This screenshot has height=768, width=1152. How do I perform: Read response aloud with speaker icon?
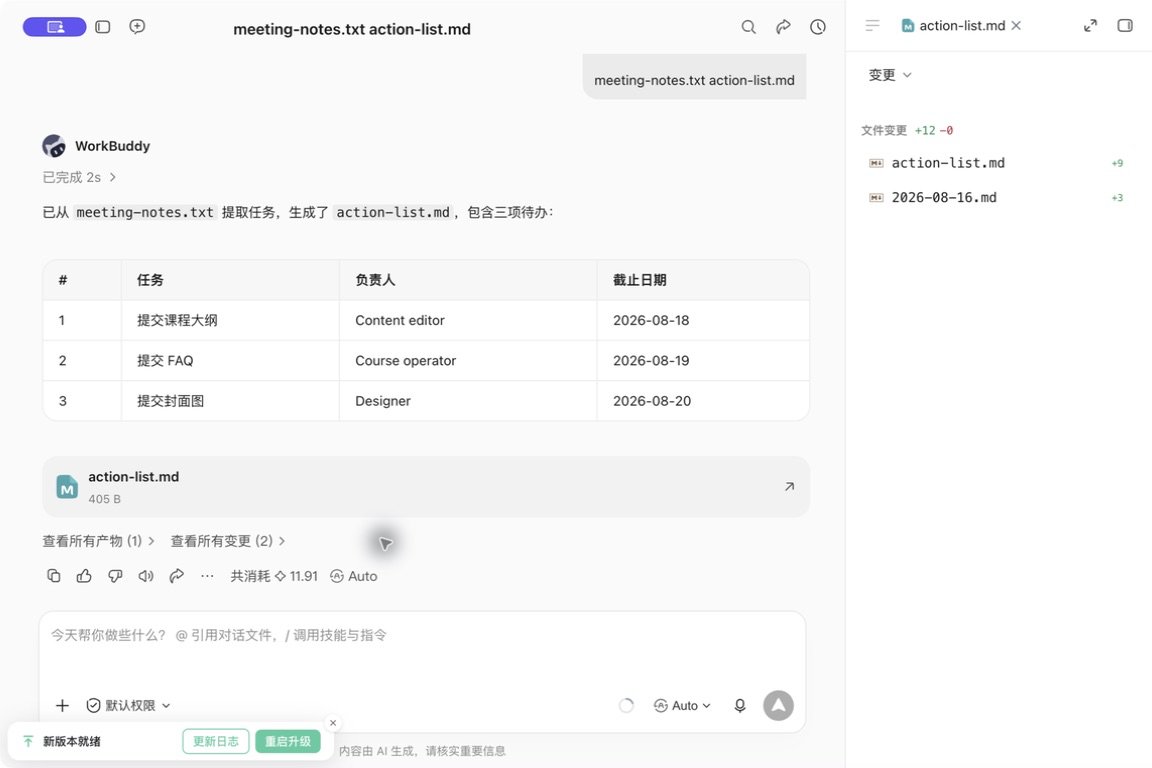click(146, 576)
